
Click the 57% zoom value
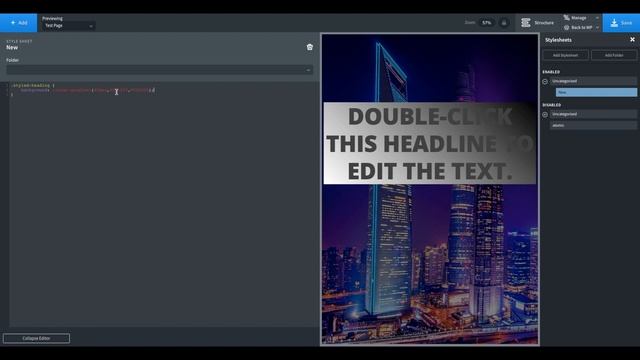(487, 23)
